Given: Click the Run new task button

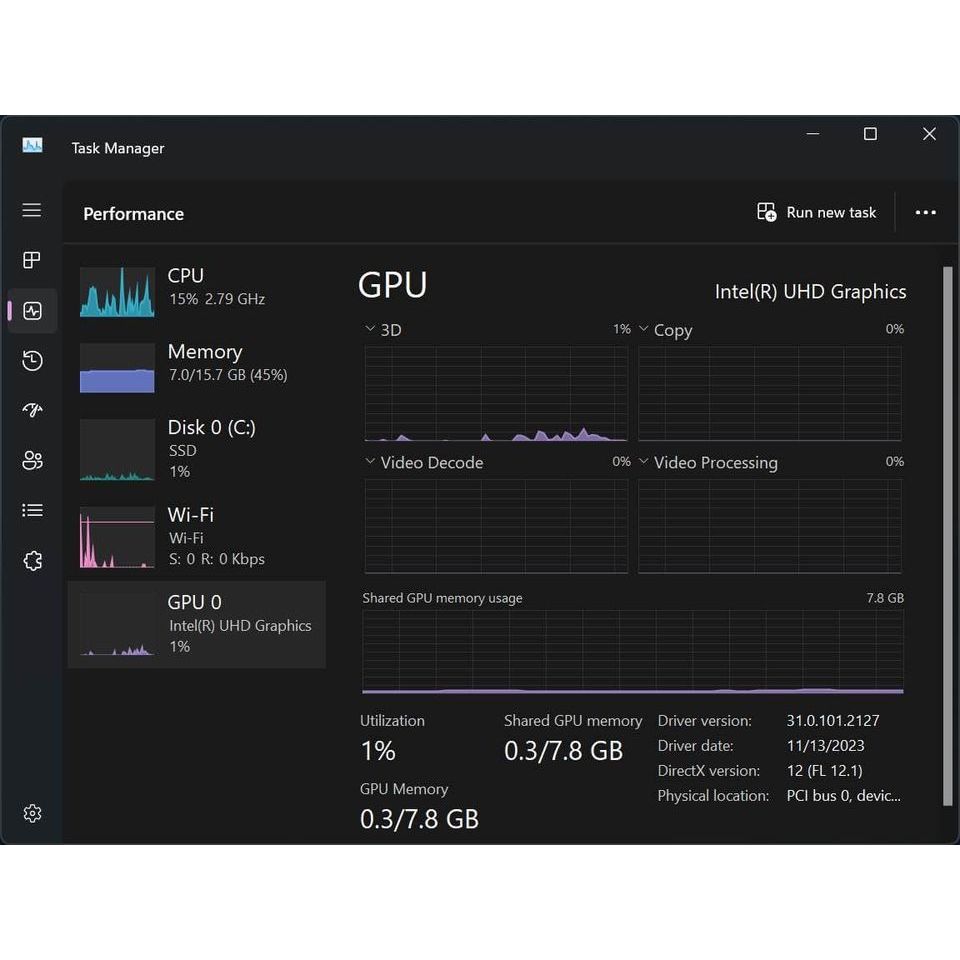Looking at the screenshot, I should coord(816,212).
